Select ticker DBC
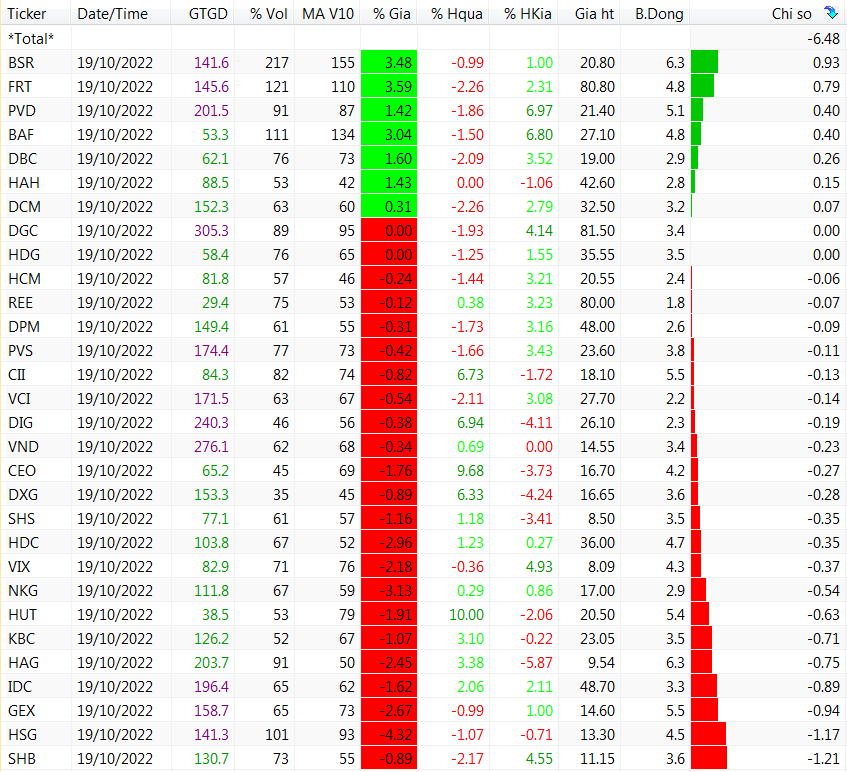Screen dimensions: 847x772 (x=23, y=159)
